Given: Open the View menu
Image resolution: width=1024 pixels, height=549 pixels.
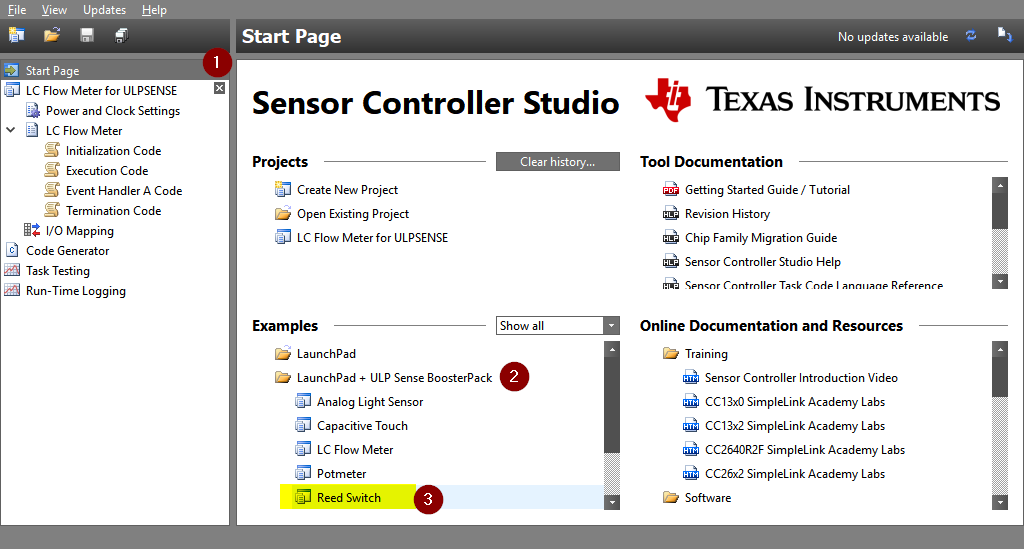Looking at the screenshot, I should coord(54,10).
